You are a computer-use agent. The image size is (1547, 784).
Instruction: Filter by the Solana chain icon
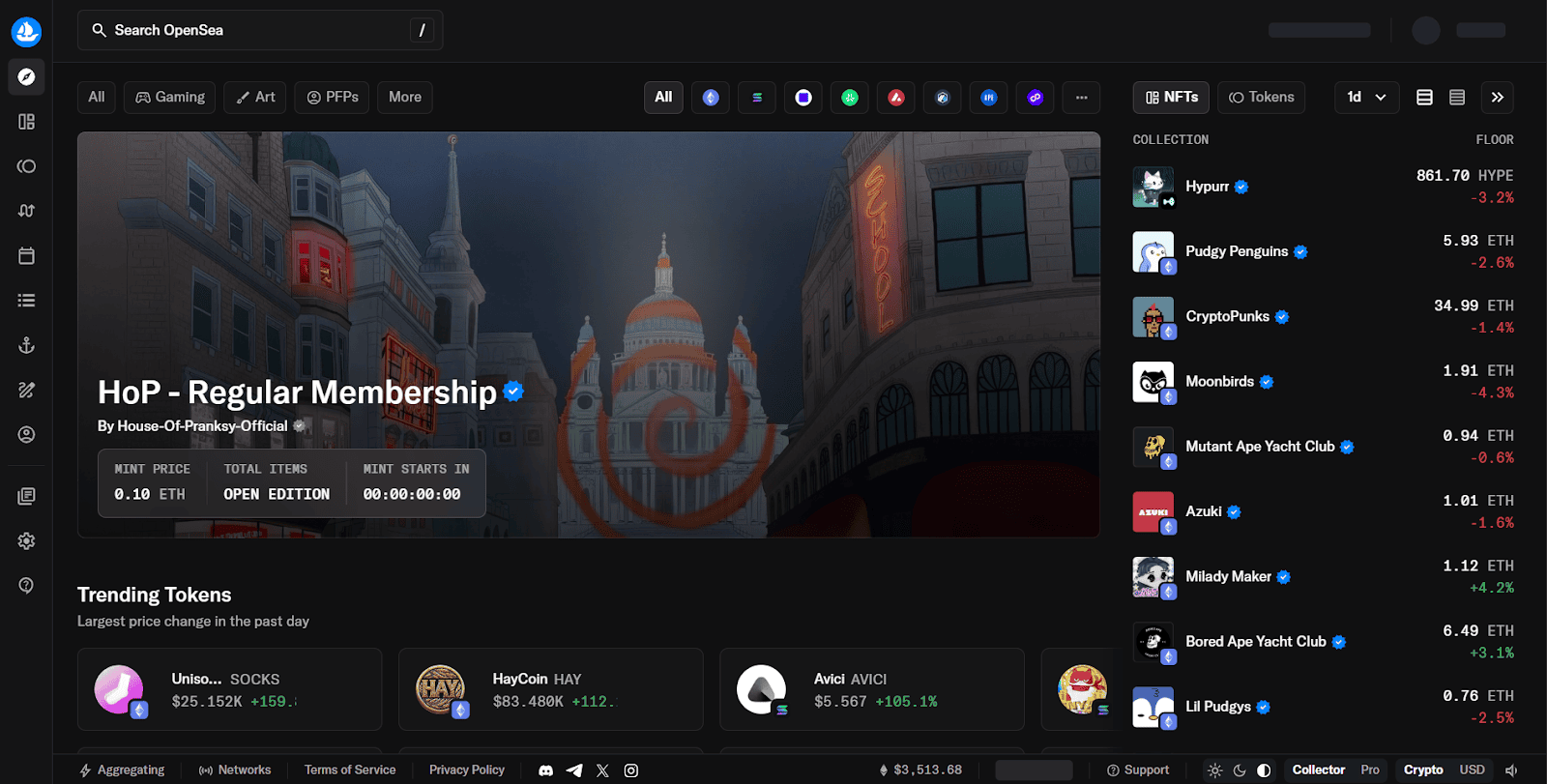click(x=757, y=98)
